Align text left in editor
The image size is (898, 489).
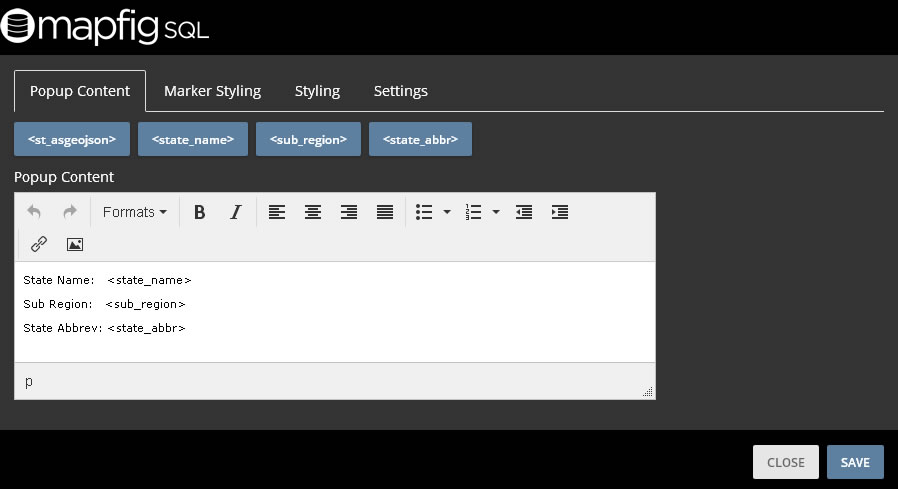[x=277, y=212]
